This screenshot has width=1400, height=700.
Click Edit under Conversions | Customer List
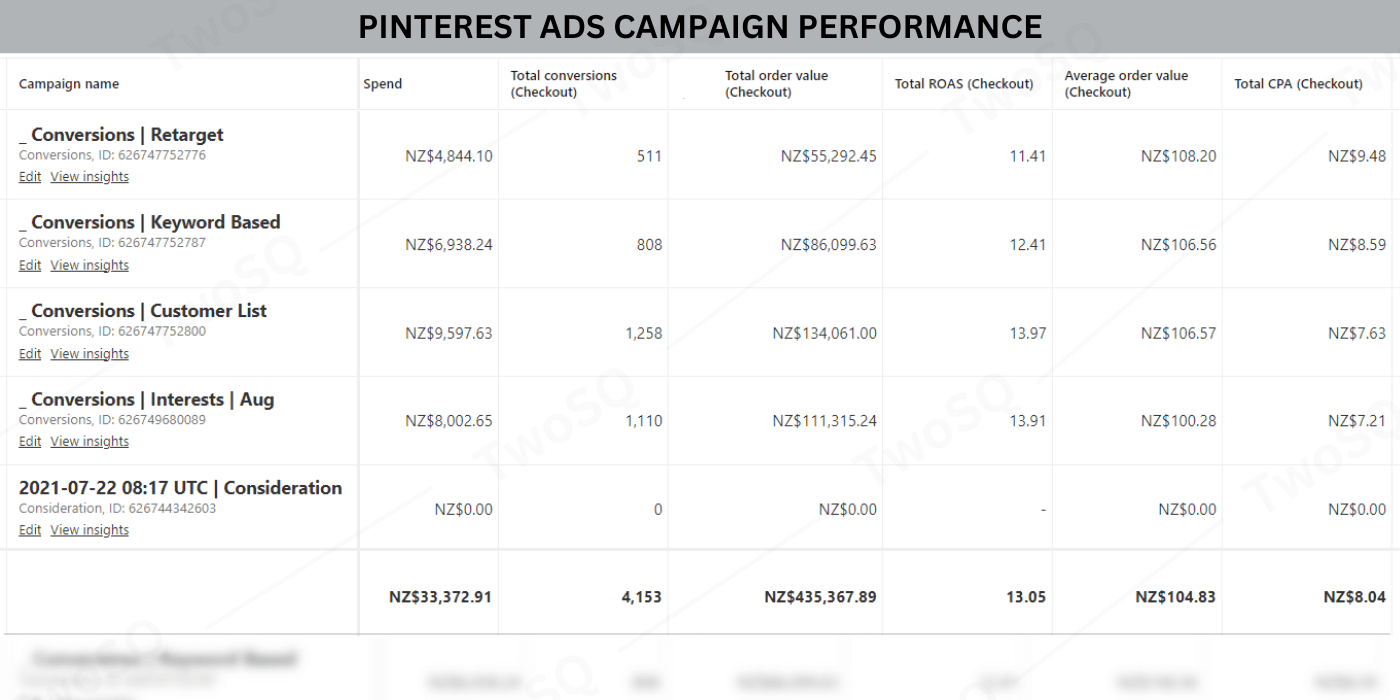point(30,354)
